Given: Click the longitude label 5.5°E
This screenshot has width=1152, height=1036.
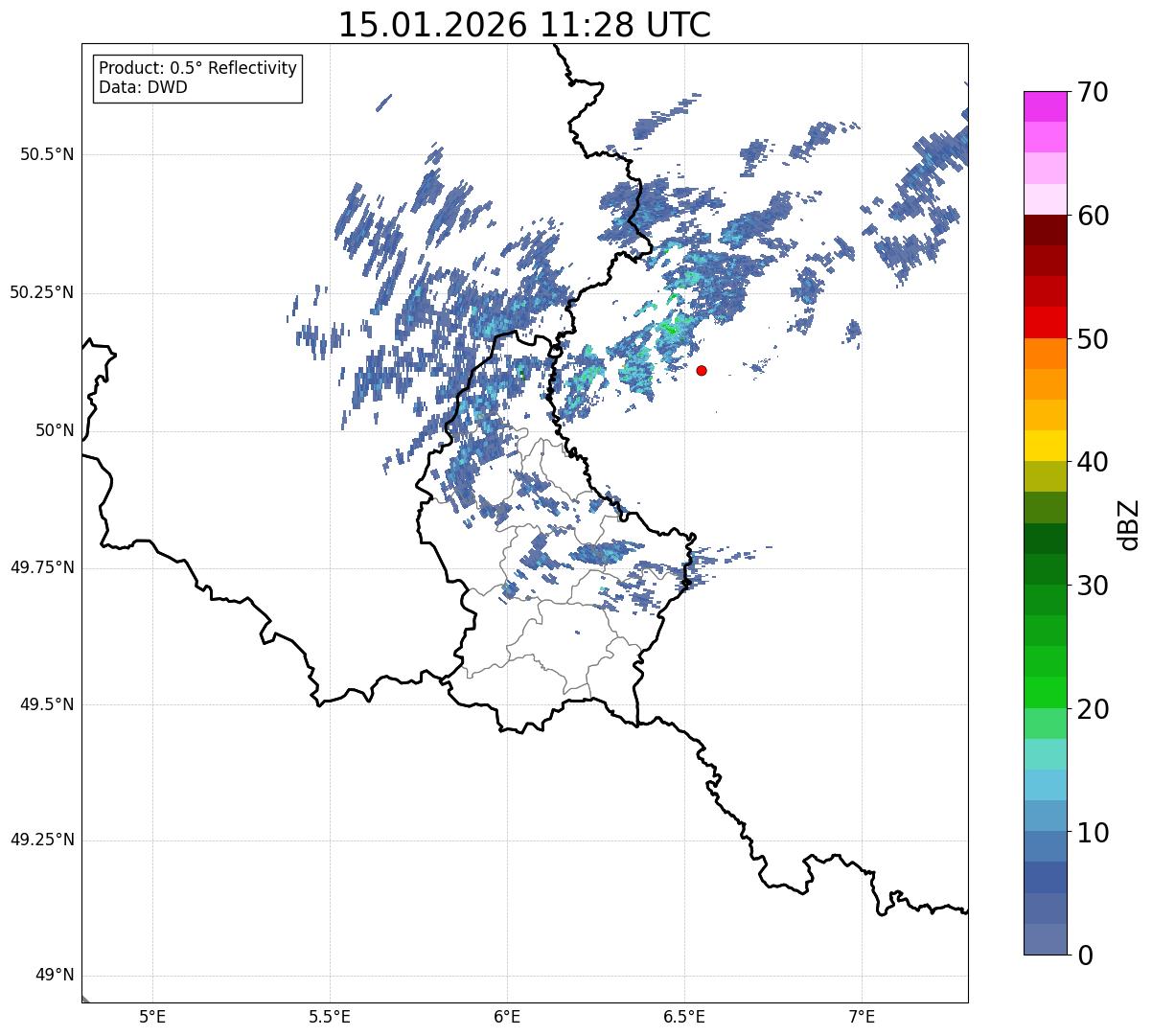Looking at the screenshot, I should (x=330, y=1017).
